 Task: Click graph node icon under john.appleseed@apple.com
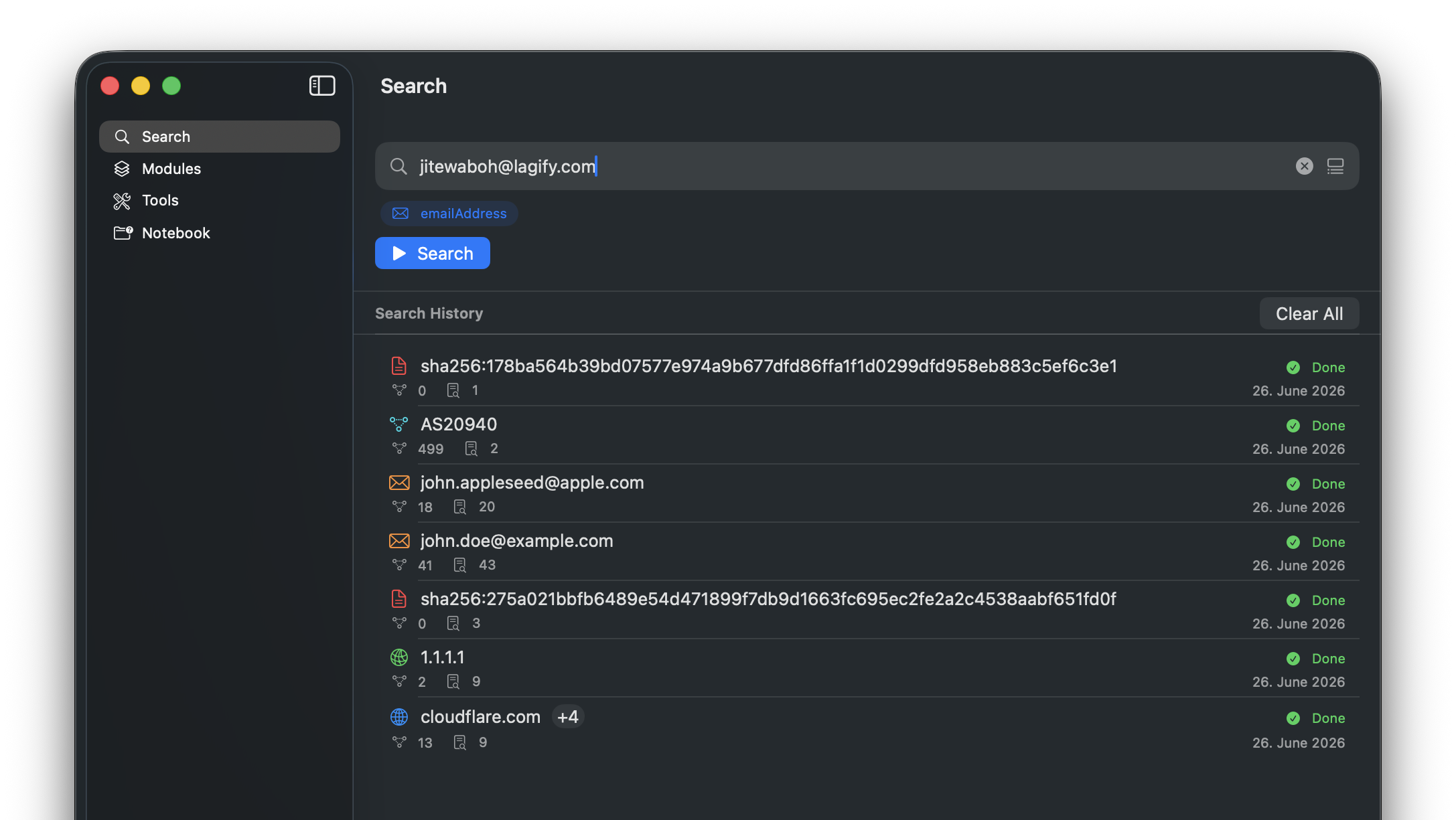399,507
